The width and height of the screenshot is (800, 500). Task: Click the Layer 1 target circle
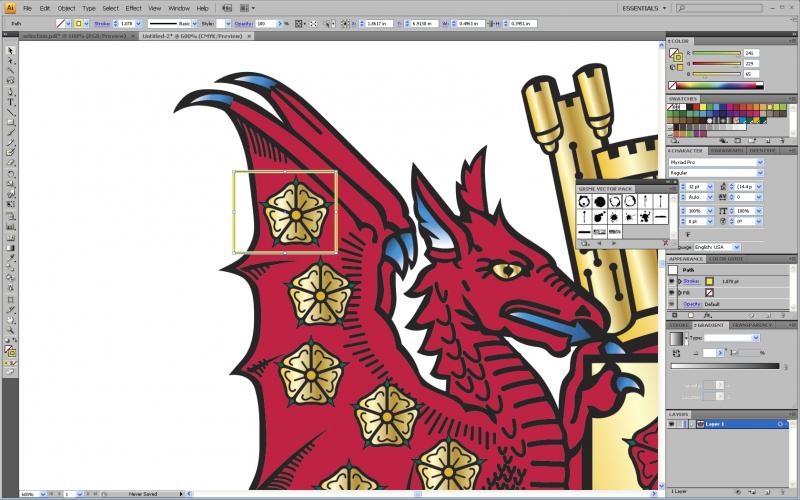[x=780, y=424]
